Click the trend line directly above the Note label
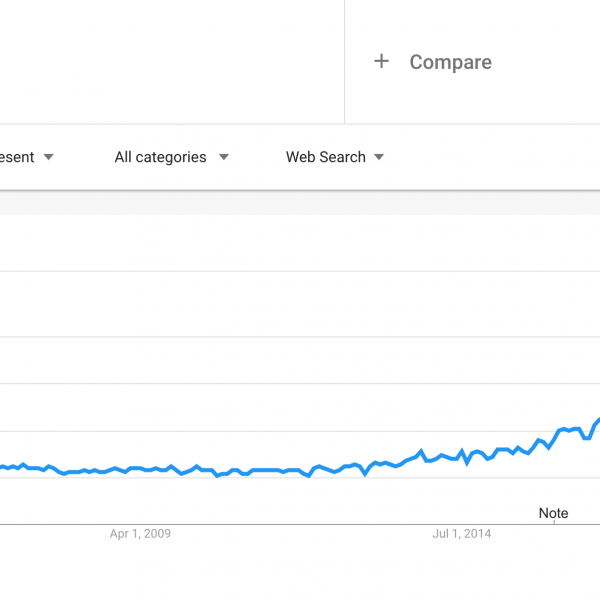 pos(554,440)
